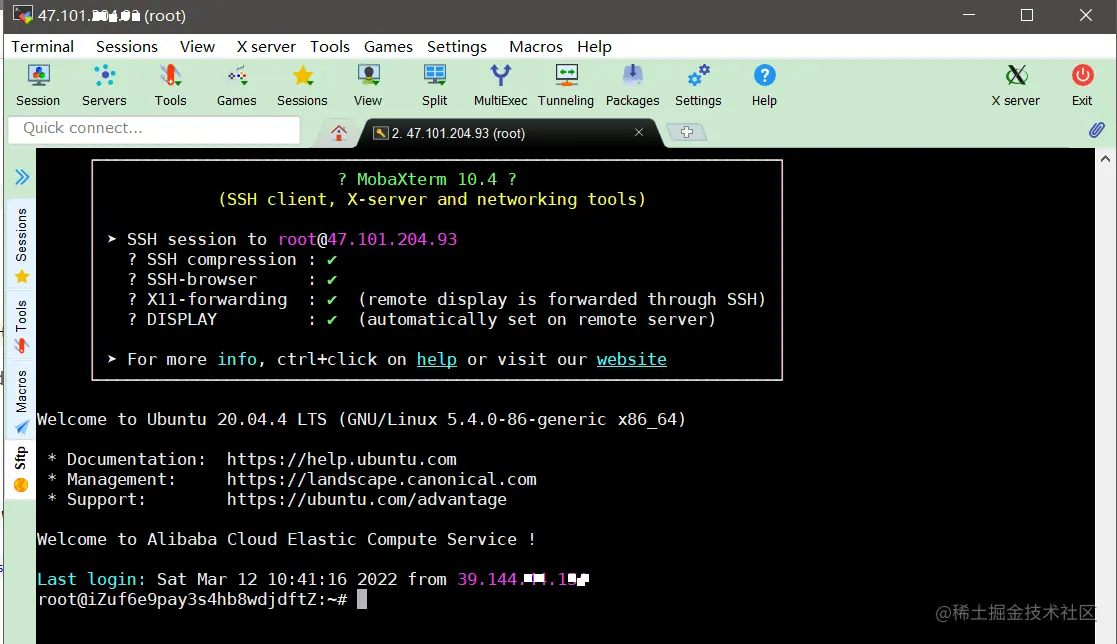Open the Settings gears toolbar icon
The height and width of the screenshot is (644, 1117).
(698, 85)
